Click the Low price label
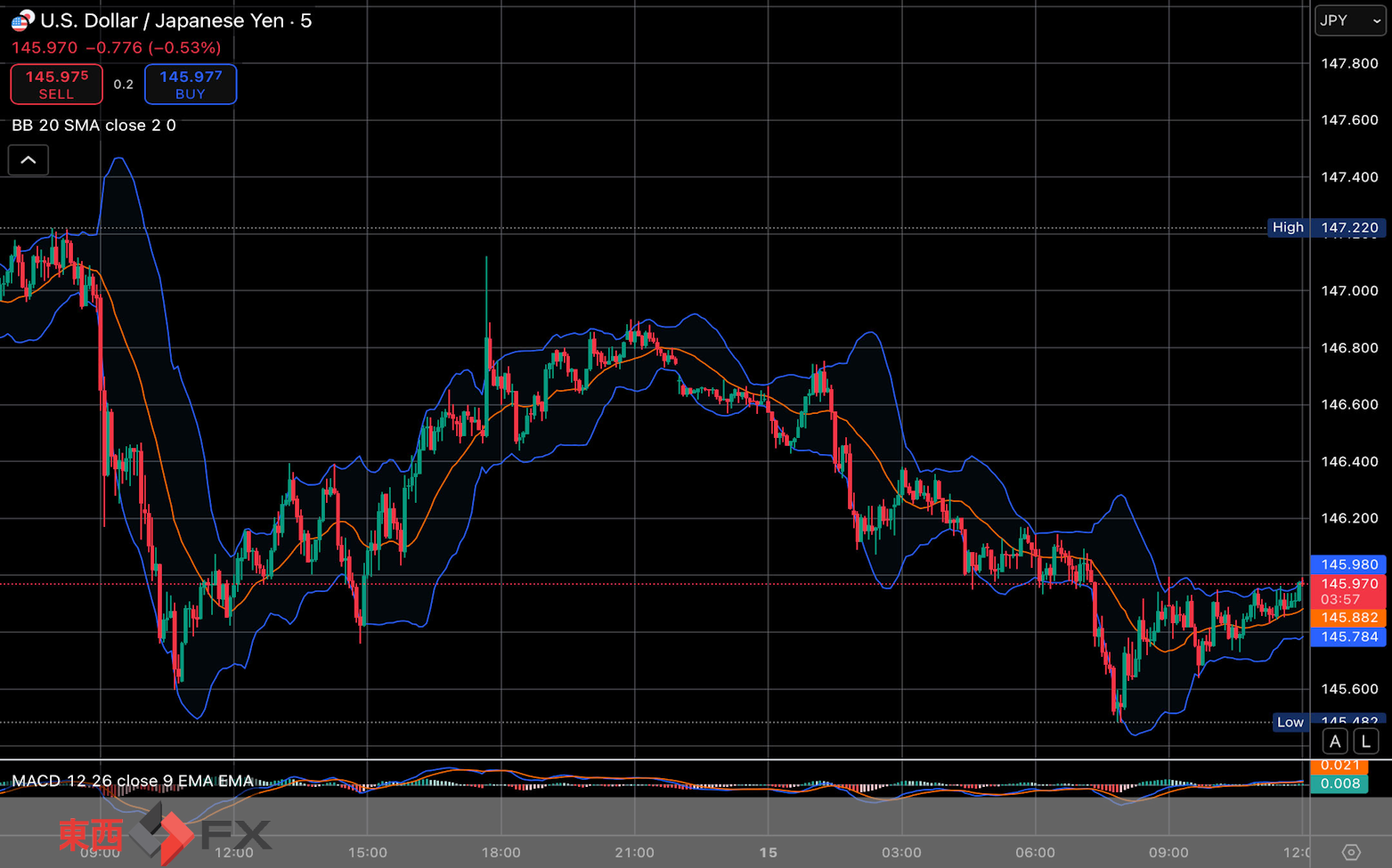 pos(1290,722)
